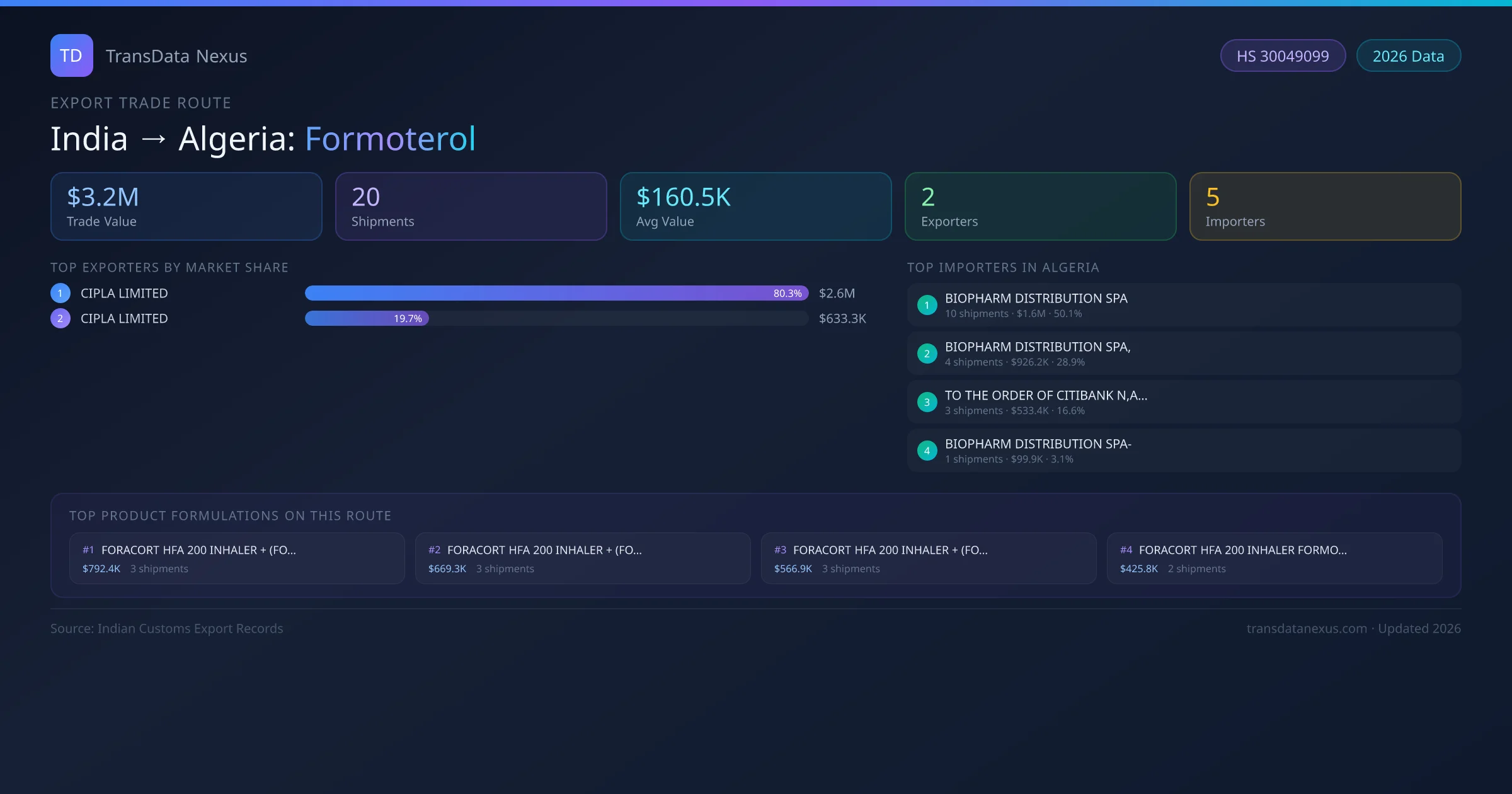Viewport: 1512px width, 794px height.
Task: Click the circle 4 icon next to BIOPHARM DISTRIBUTION SPA-
Action: click(x=927, y=451)
